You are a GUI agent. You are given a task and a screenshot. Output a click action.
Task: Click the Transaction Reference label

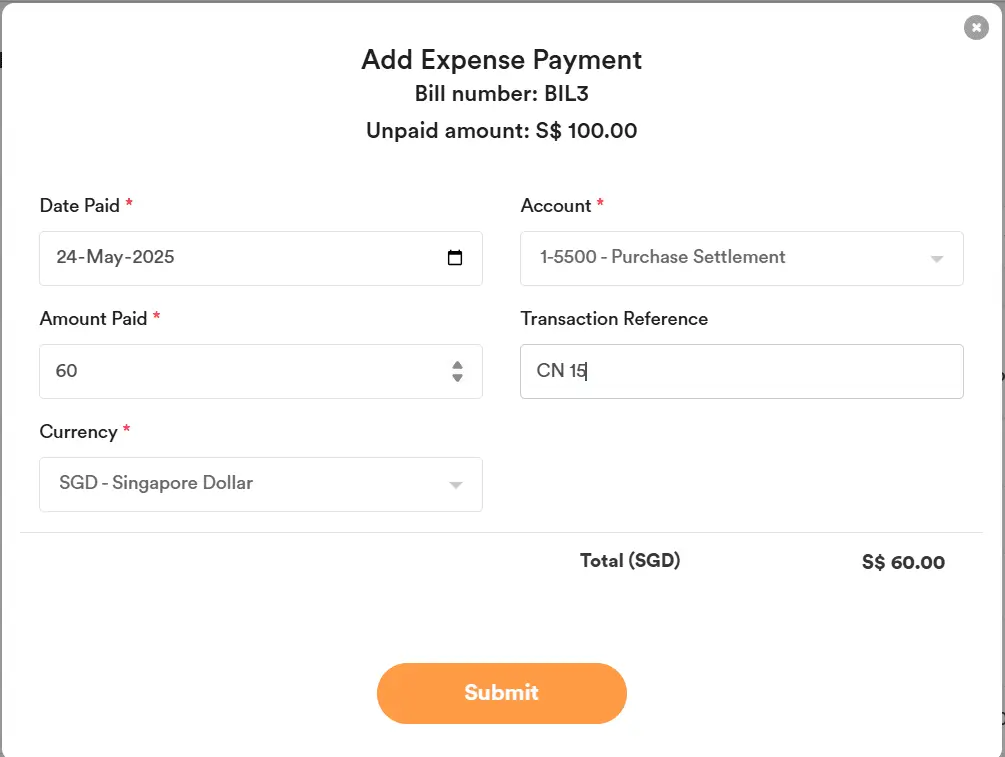614,319
